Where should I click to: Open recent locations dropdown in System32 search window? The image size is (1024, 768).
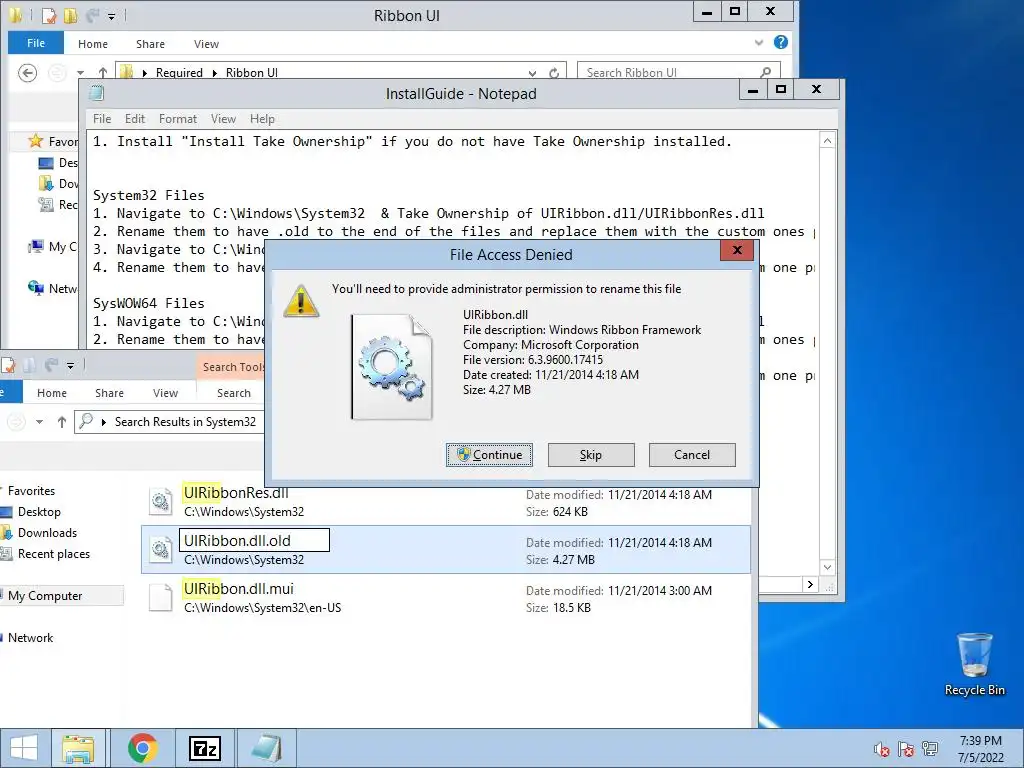point(39,422)
